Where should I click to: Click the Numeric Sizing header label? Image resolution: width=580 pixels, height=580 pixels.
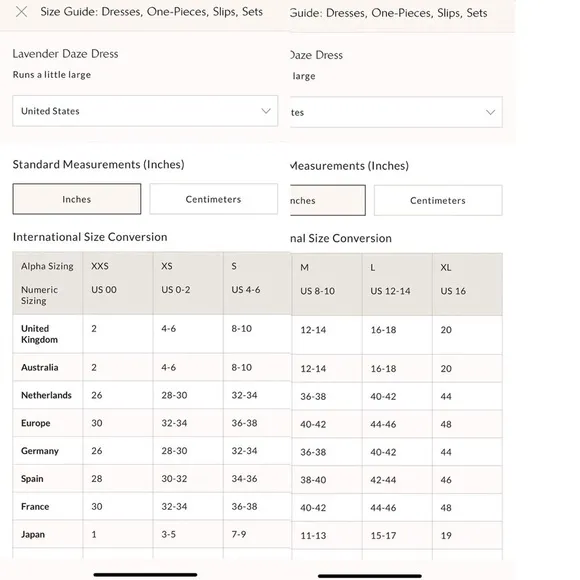[39, 295]
